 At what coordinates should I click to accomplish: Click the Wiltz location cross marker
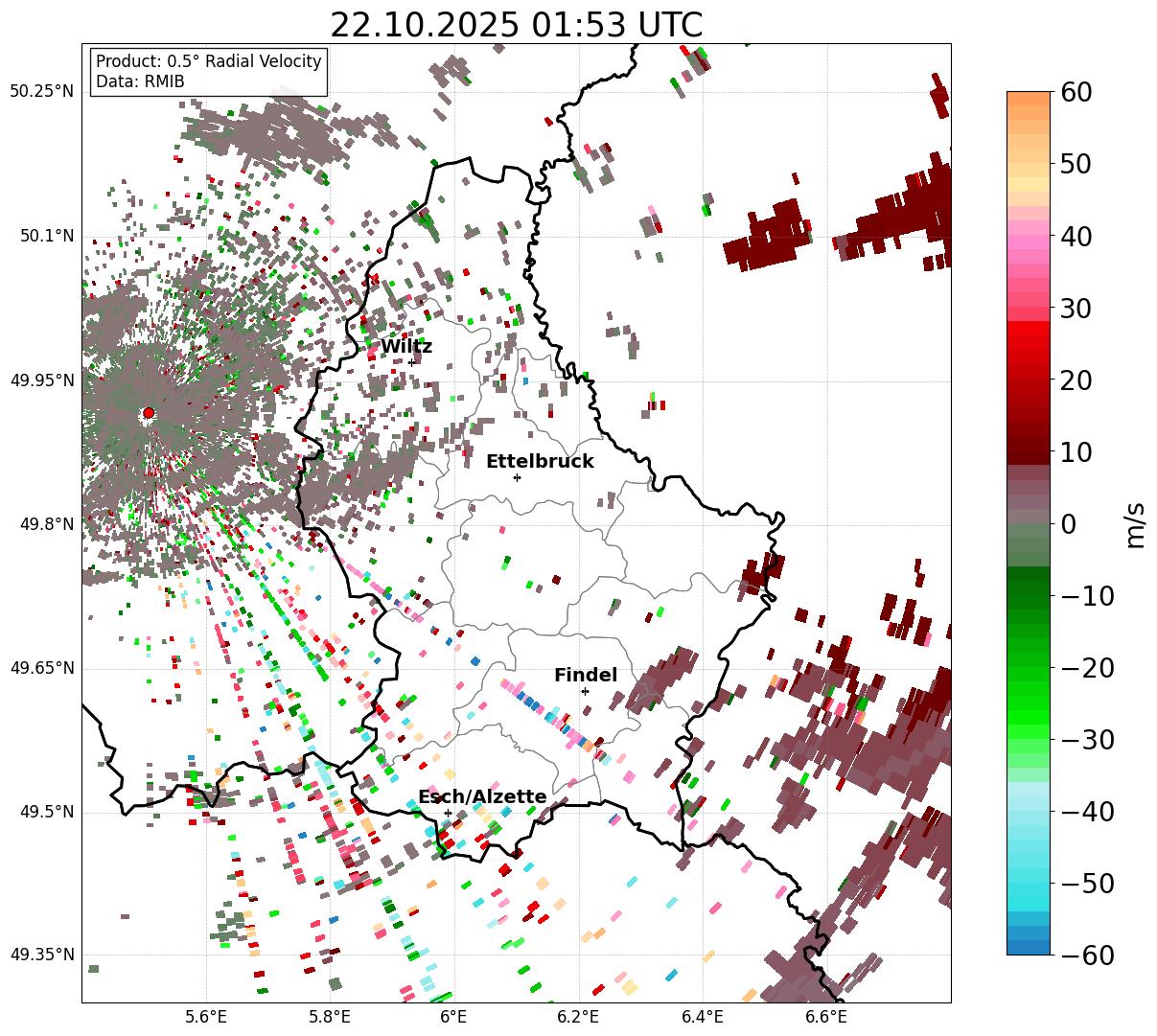(x=411, y=362)
